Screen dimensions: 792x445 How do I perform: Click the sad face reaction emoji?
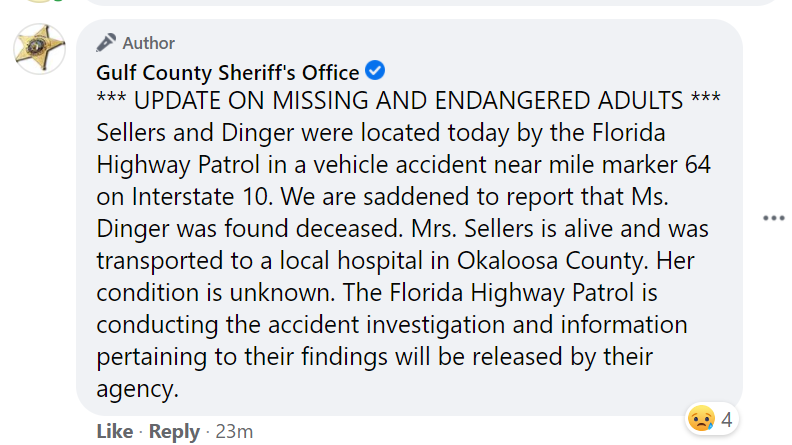tap(702, 419)
